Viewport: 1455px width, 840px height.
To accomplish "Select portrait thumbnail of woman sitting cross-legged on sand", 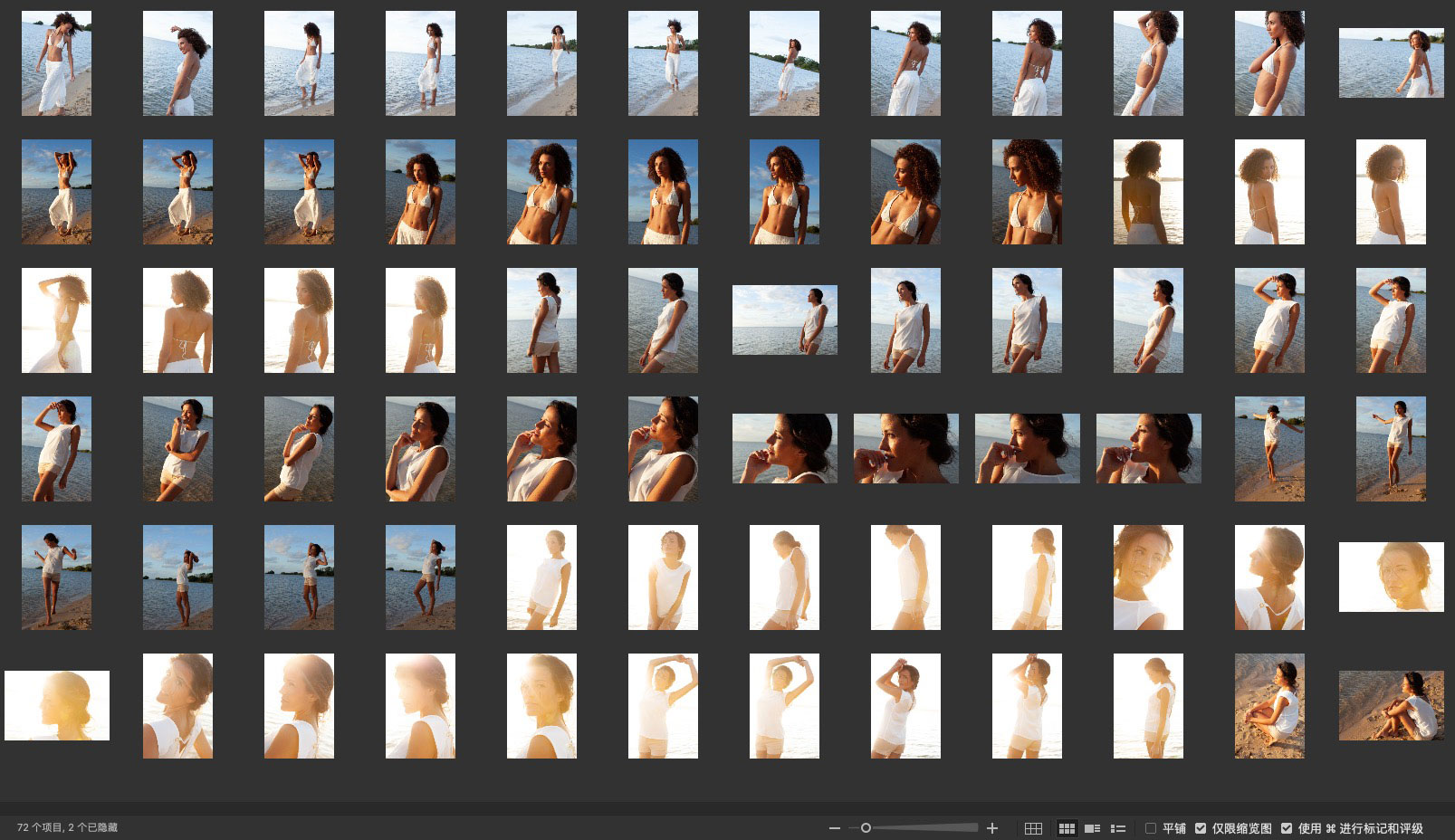I will (1269, 706).
